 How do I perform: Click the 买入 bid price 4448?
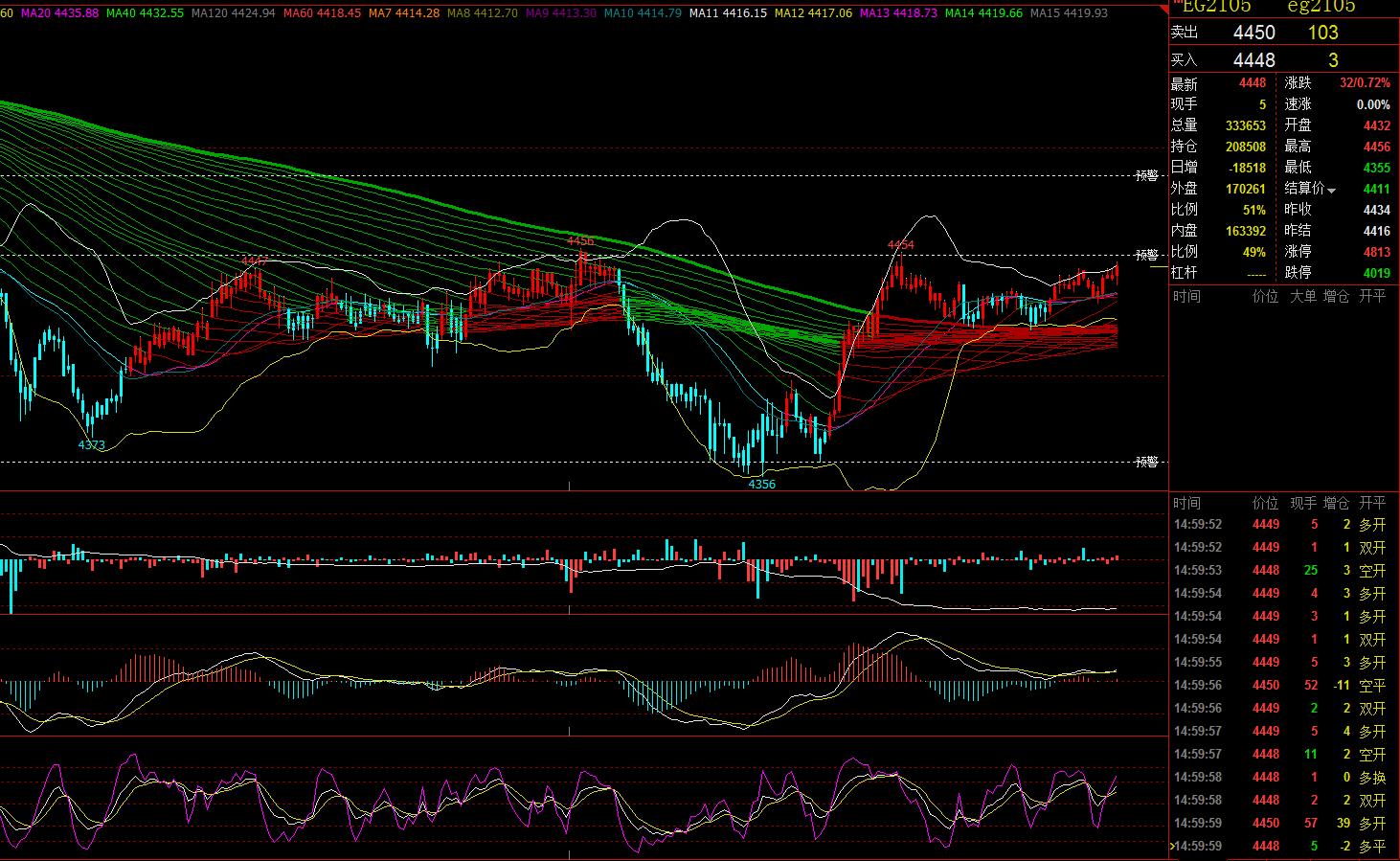(x=1253, y=60)
